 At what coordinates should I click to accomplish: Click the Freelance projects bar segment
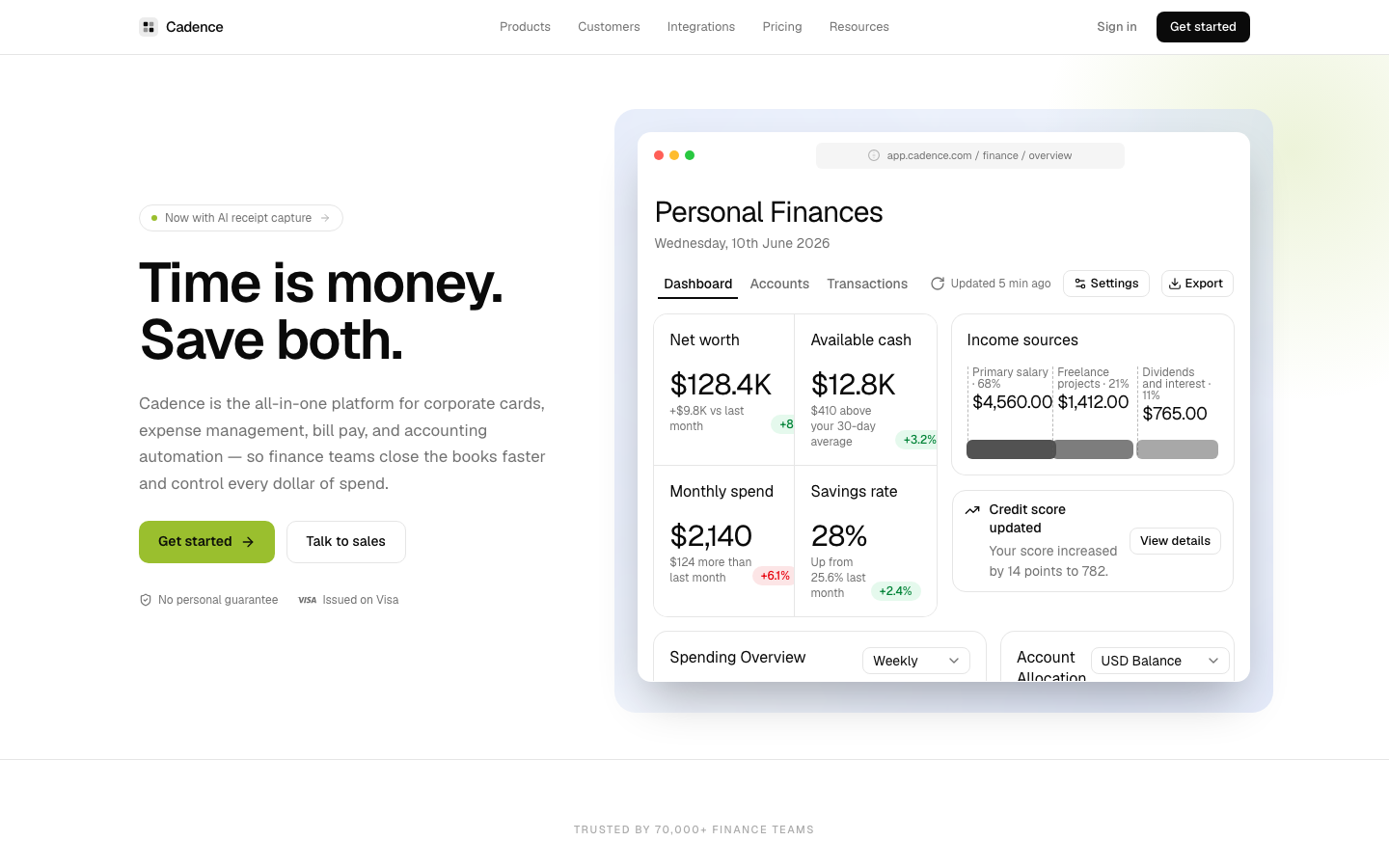(1093, 449)
